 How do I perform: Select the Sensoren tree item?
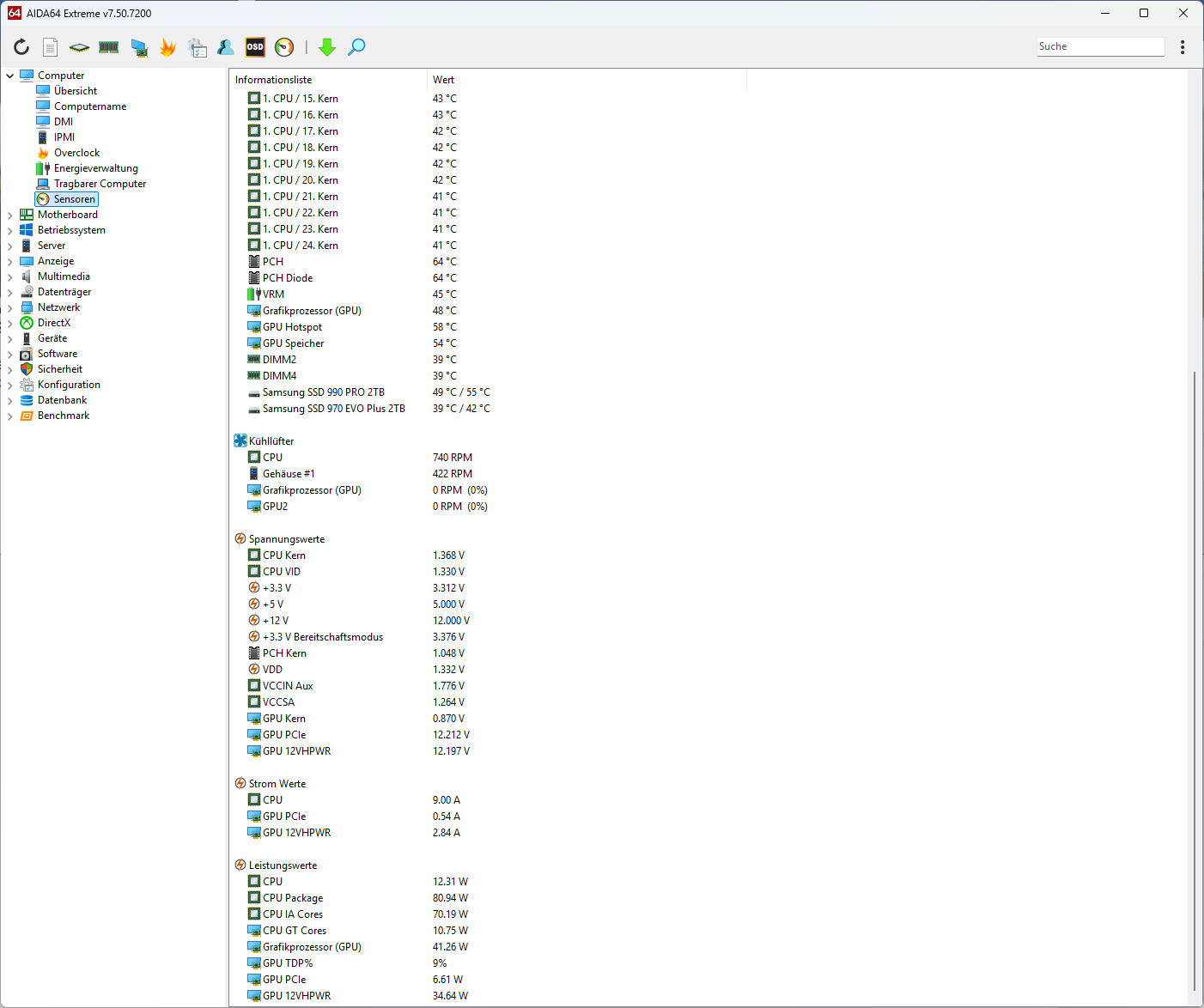click(x=67, y=199)
